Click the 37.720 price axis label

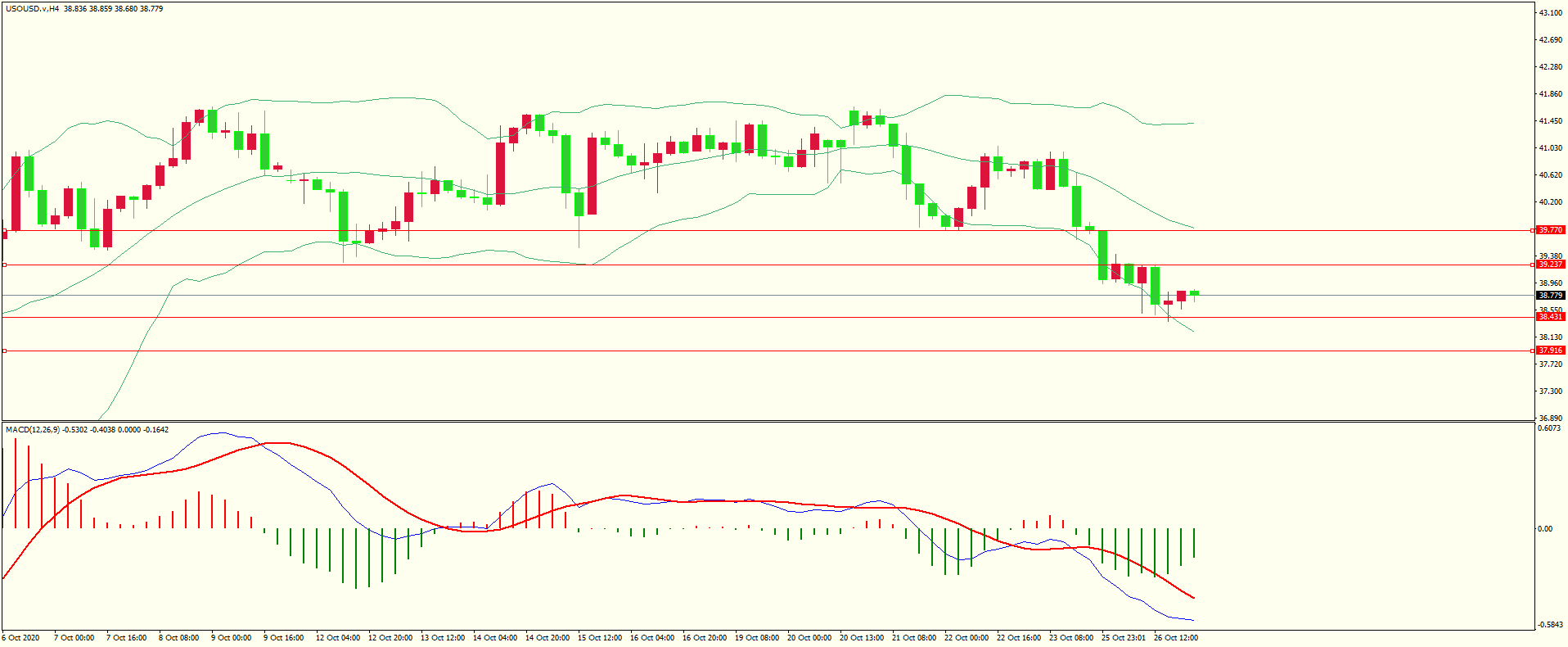click(1551, 364)
